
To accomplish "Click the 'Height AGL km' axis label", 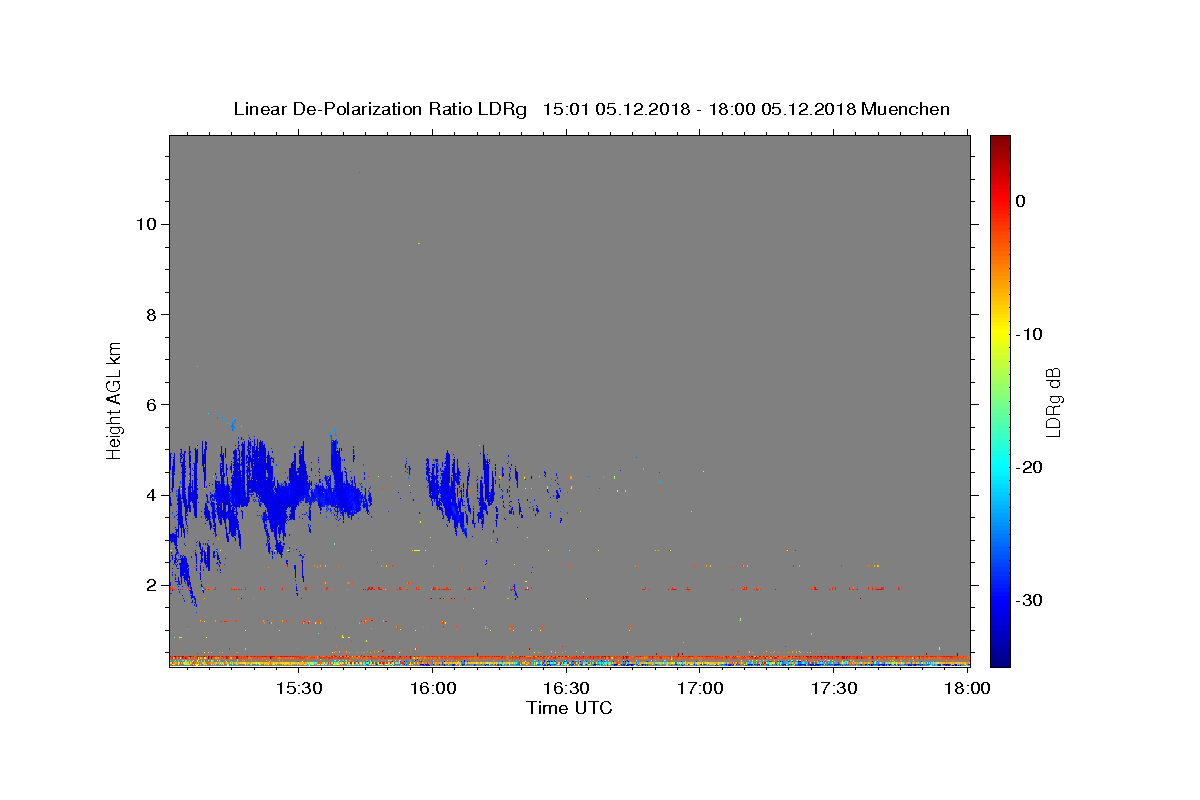I will tap(114, 400).
